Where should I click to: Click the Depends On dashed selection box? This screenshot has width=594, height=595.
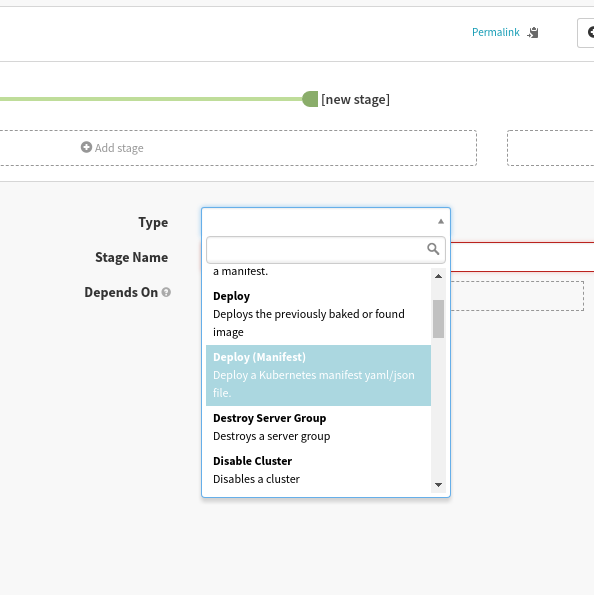click(x=517, y=296)
